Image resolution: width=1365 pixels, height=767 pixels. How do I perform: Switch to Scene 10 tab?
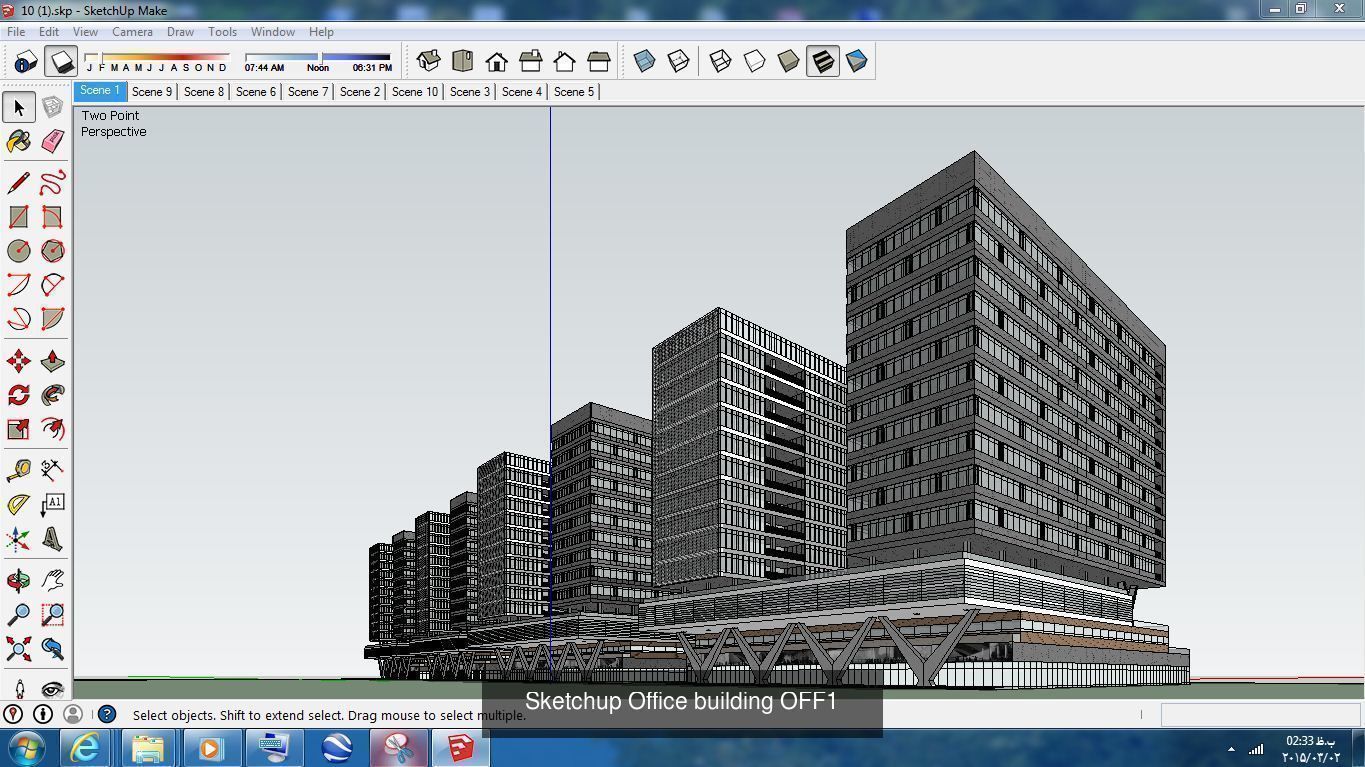point(415,91)
